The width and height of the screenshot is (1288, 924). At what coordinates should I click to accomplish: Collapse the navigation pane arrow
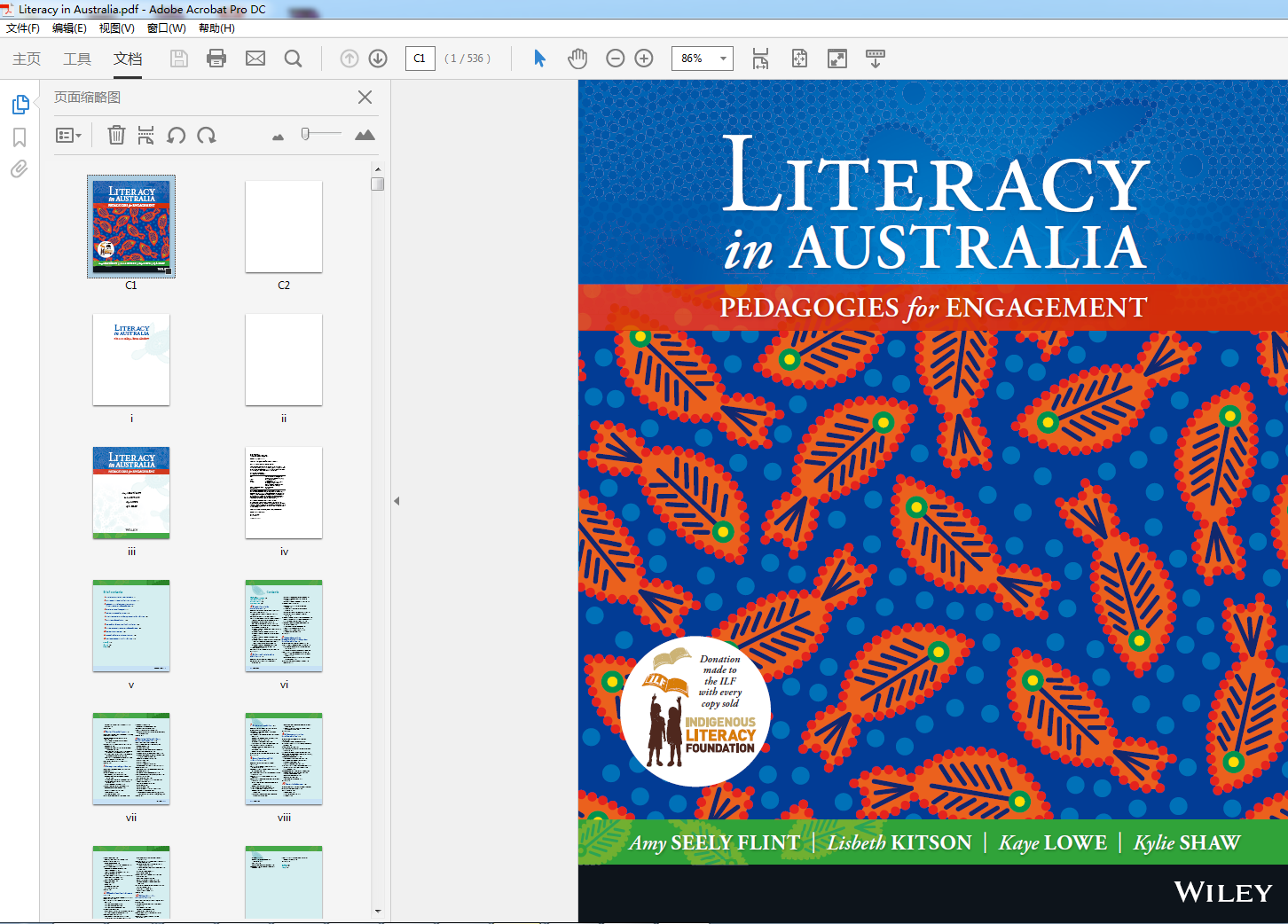[x=397, y=501]
